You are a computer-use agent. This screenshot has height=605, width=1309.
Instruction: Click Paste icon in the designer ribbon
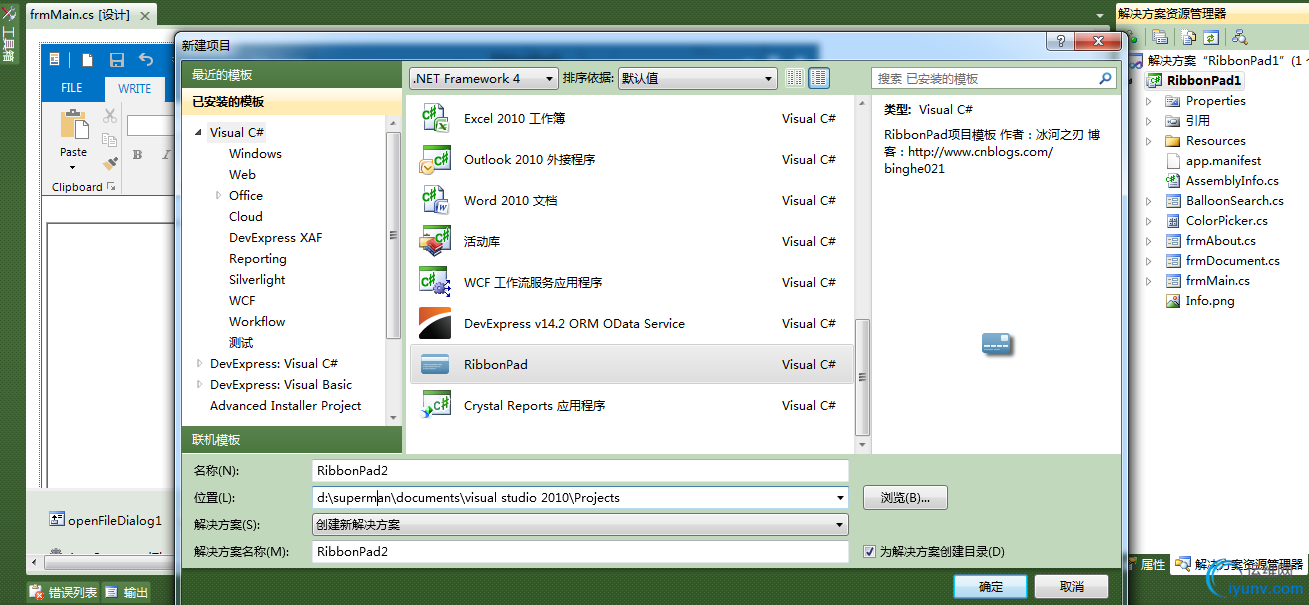tap(74, 125)
